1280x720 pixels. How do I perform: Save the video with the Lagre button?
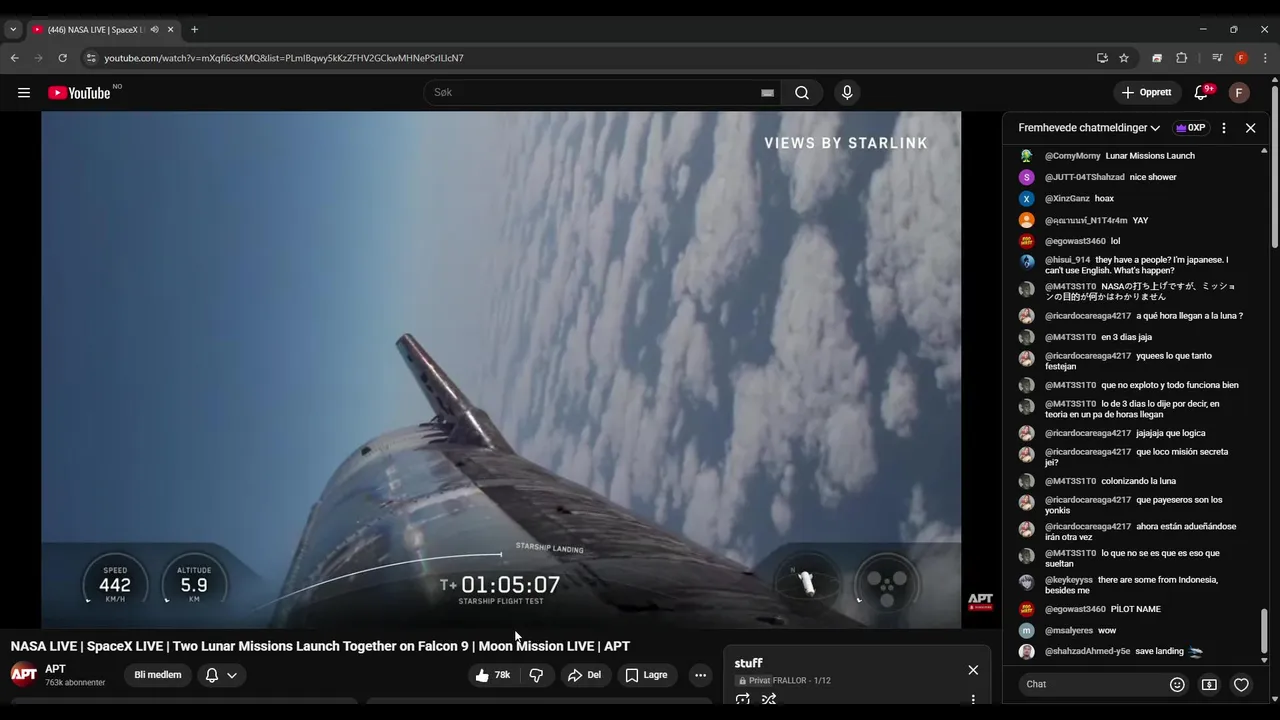click(x=646, y=675)
